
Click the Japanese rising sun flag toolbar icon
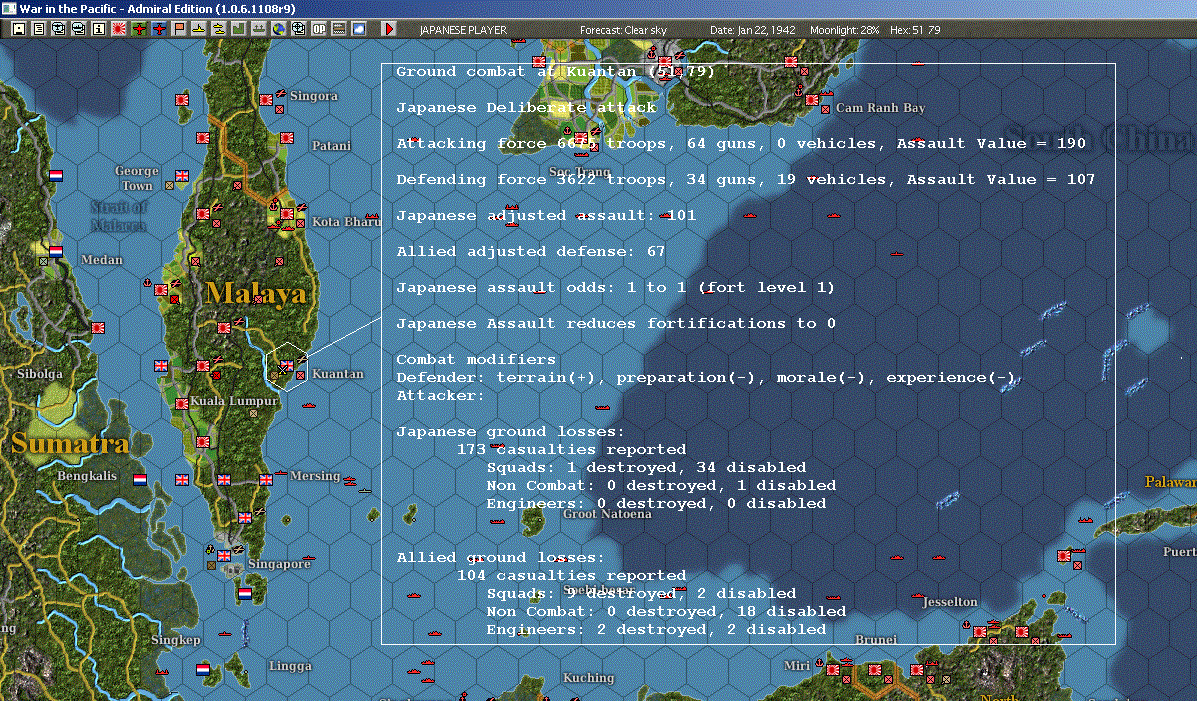click(119, 29)
